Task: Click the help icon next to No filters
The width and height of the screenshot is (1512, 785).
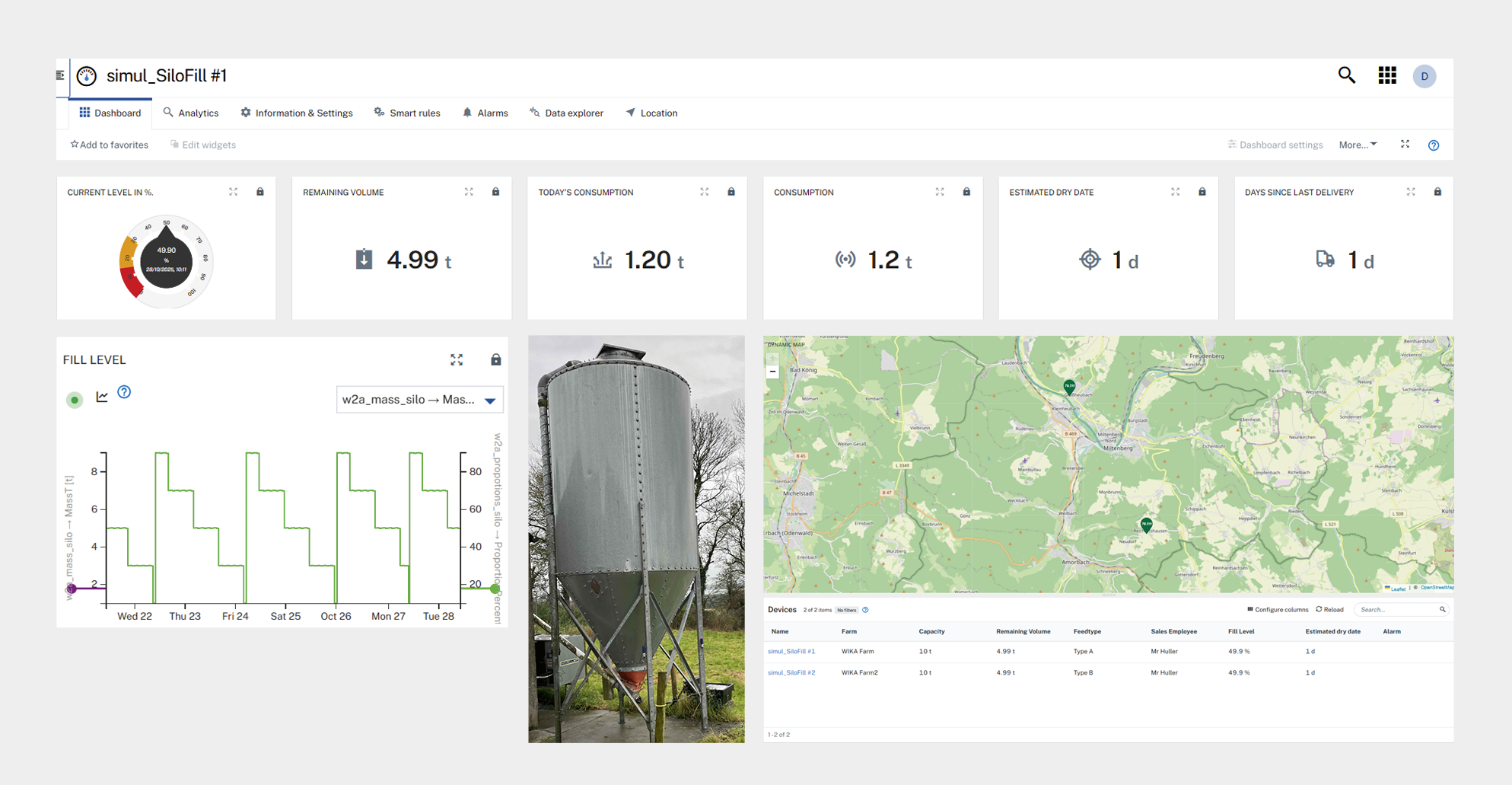Action: (865, 610)
